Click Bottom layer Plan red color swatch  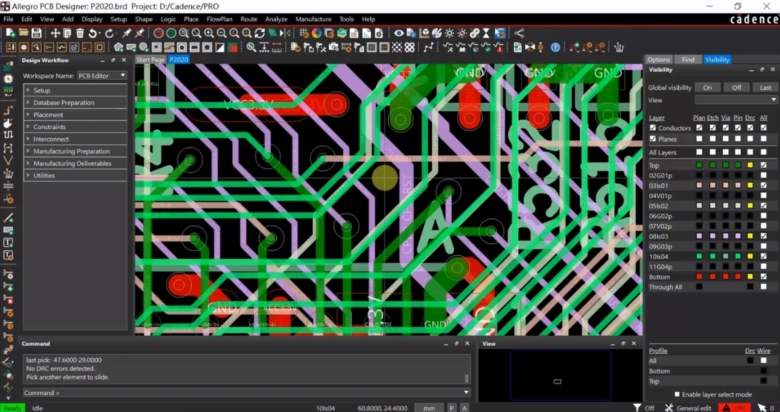(x=699, y=277)
